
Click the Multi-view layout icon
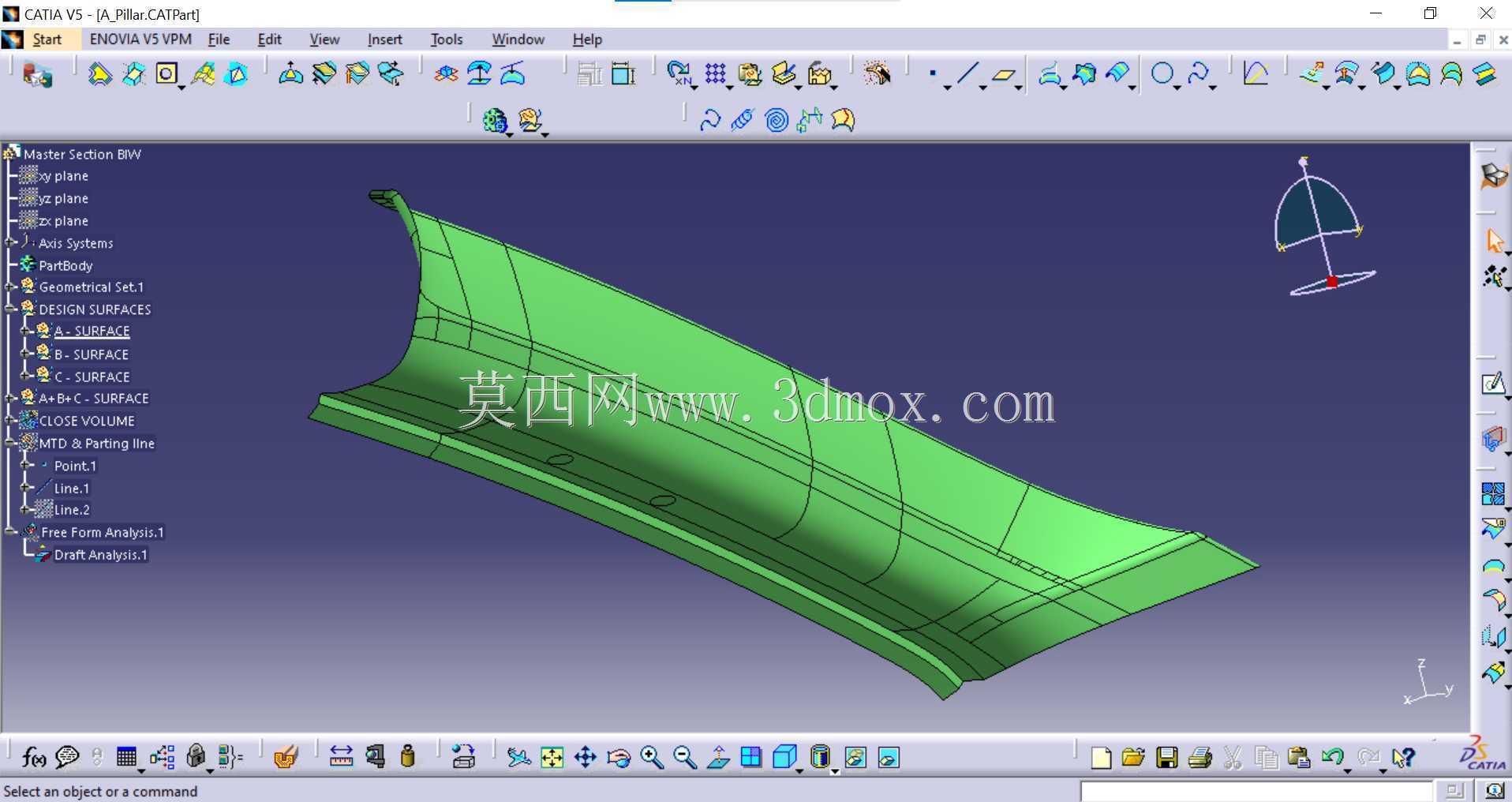751,758
